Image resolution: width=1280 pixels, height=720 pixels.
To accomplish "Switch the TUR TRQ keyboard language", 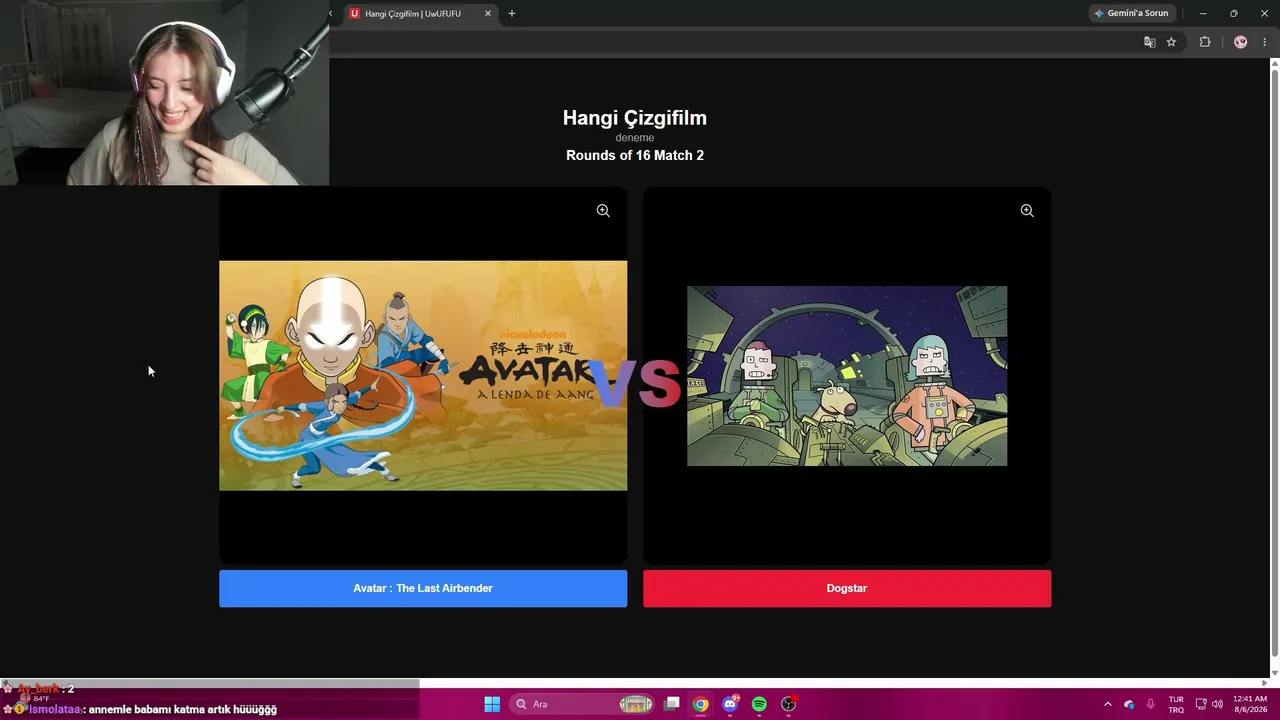I will tap(1176, 704).
